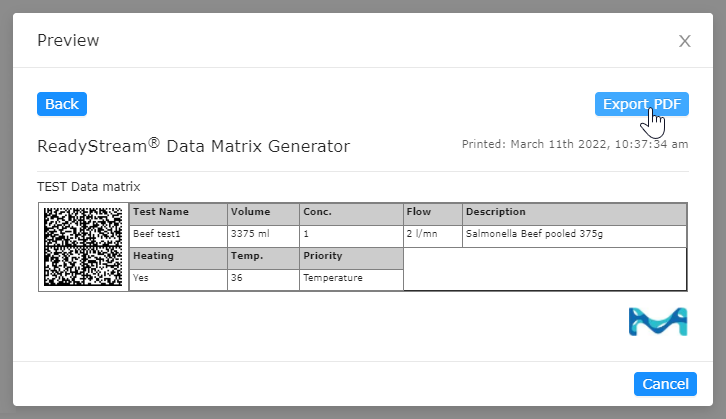Image resolution: width=726 pixels, height=419 pixels.
Task: Click the Back button
Action: [62, 104]
